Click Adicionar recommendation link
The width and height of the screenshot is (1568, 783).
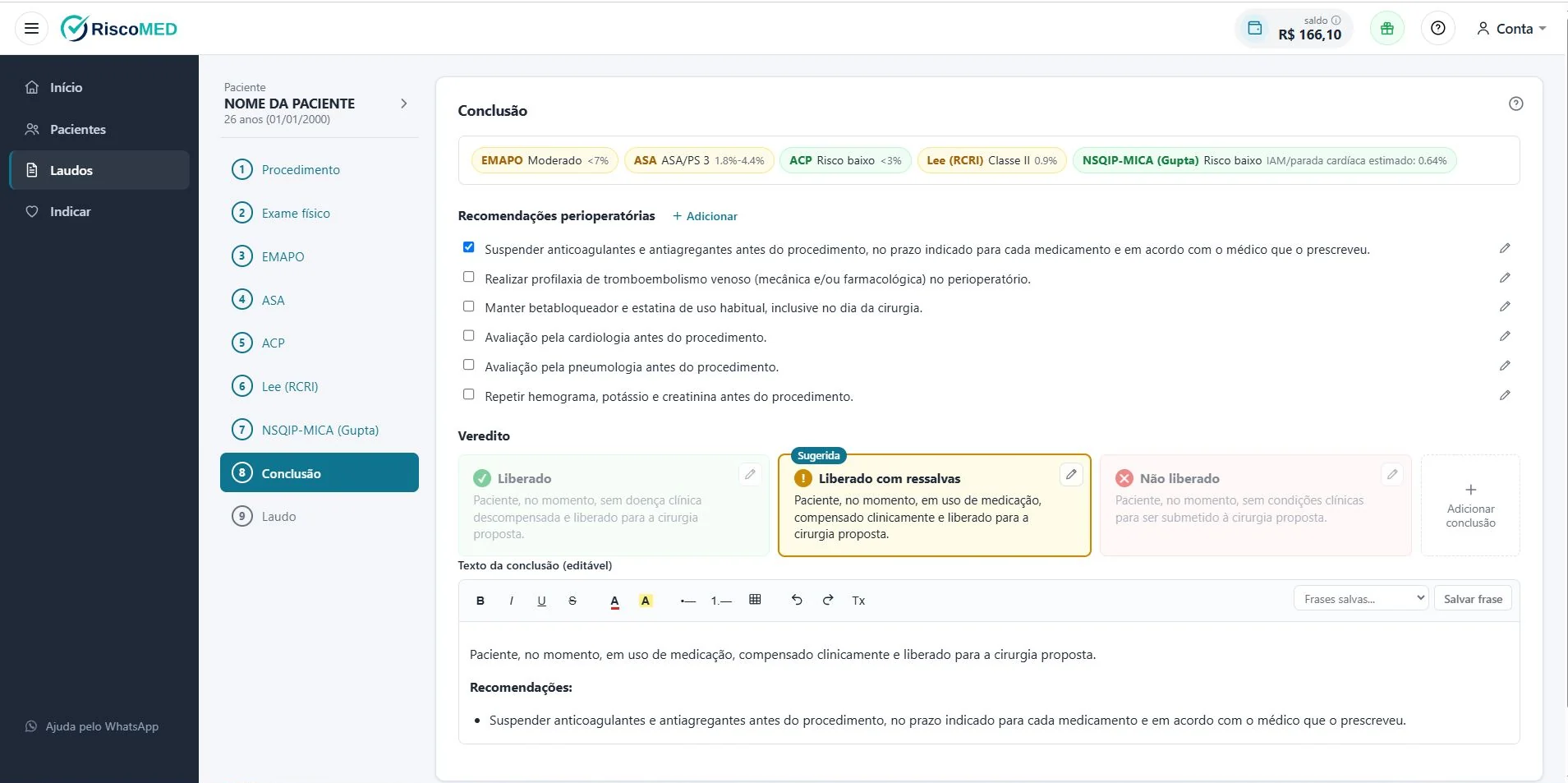[705, 216]
